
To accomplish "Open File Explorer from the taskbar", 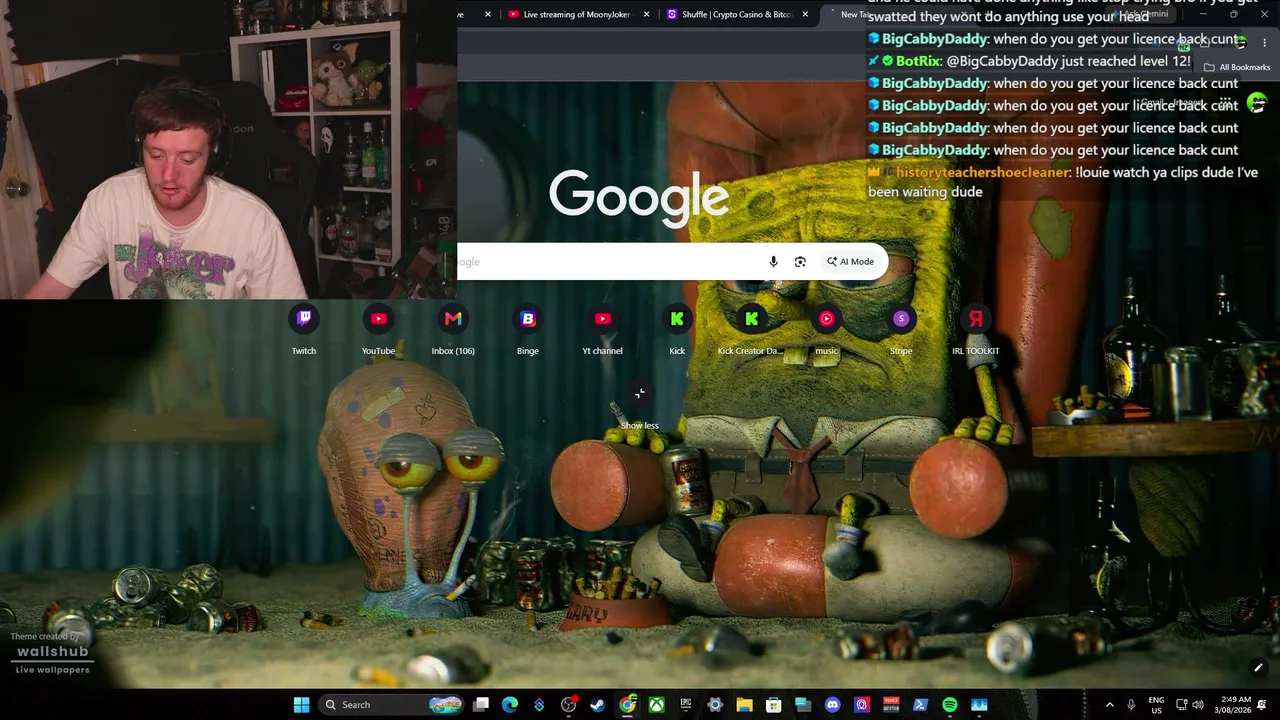I will click(744, 705).
